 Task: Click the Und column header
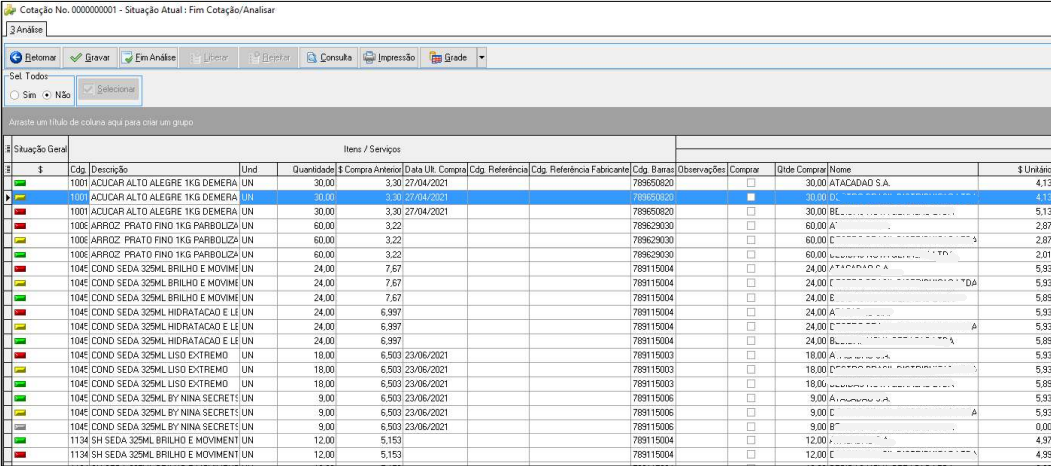point(259,169)
